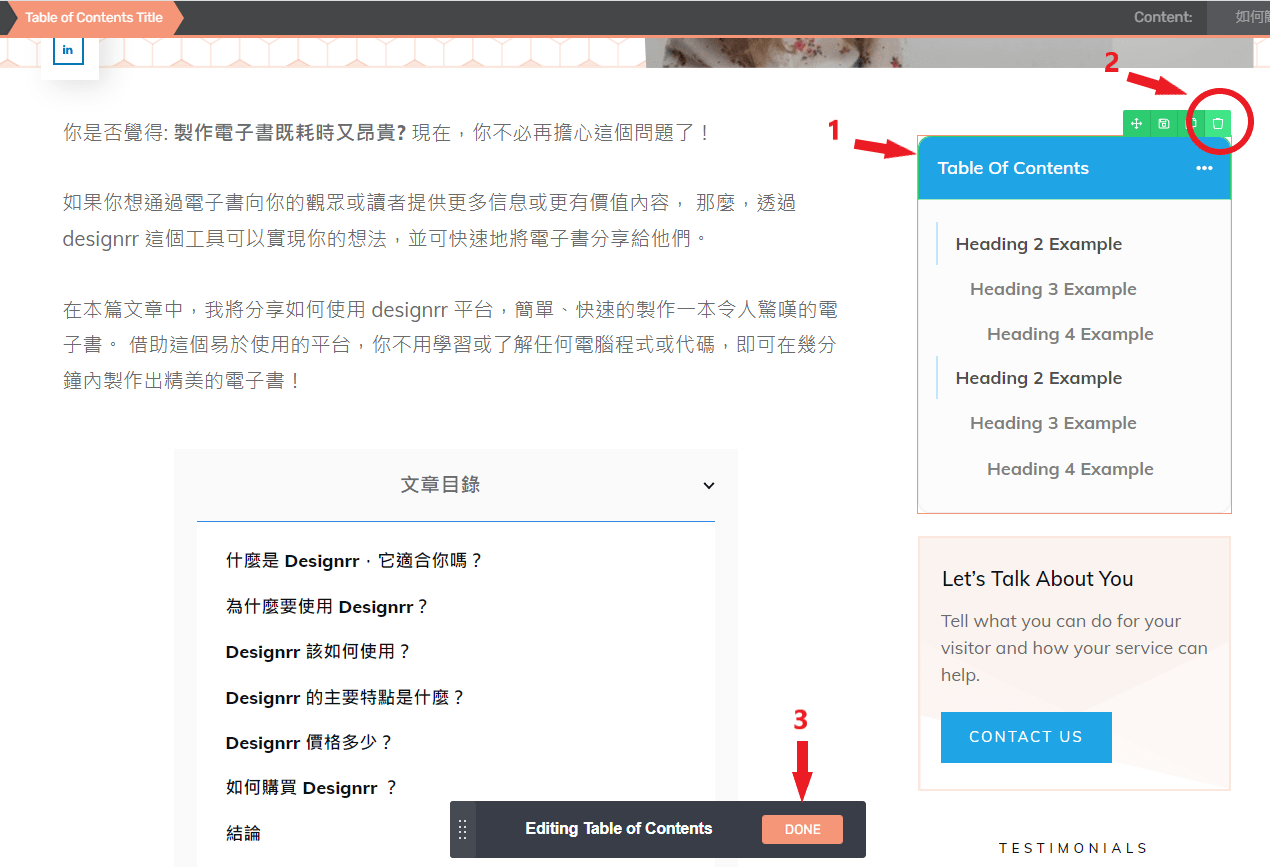The height and width of the screenshot is (867, 1270).
Task: Select the first Heading 3 Example entry
Action: pos(1053,289)
